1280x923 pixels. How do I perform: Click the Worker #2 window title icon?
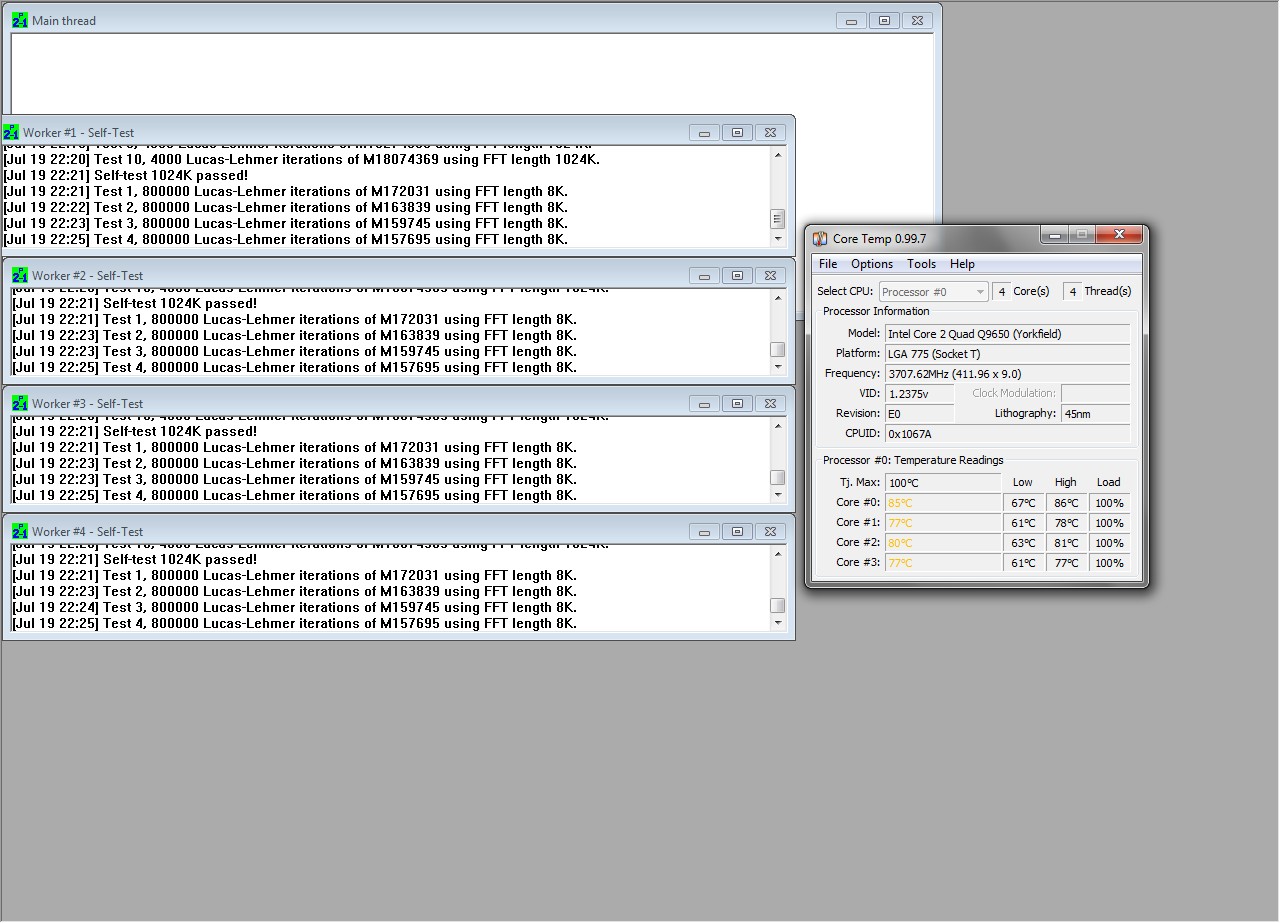tap(20, 275)
